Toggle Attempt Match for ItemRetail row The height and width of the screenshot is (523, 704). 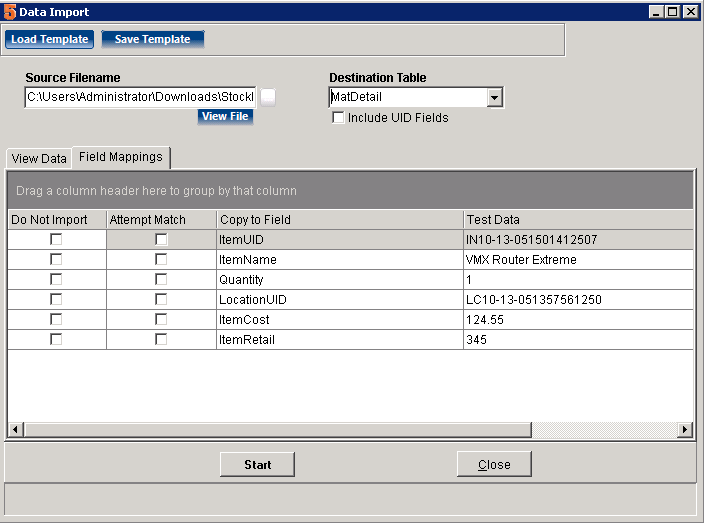(161, 339)
